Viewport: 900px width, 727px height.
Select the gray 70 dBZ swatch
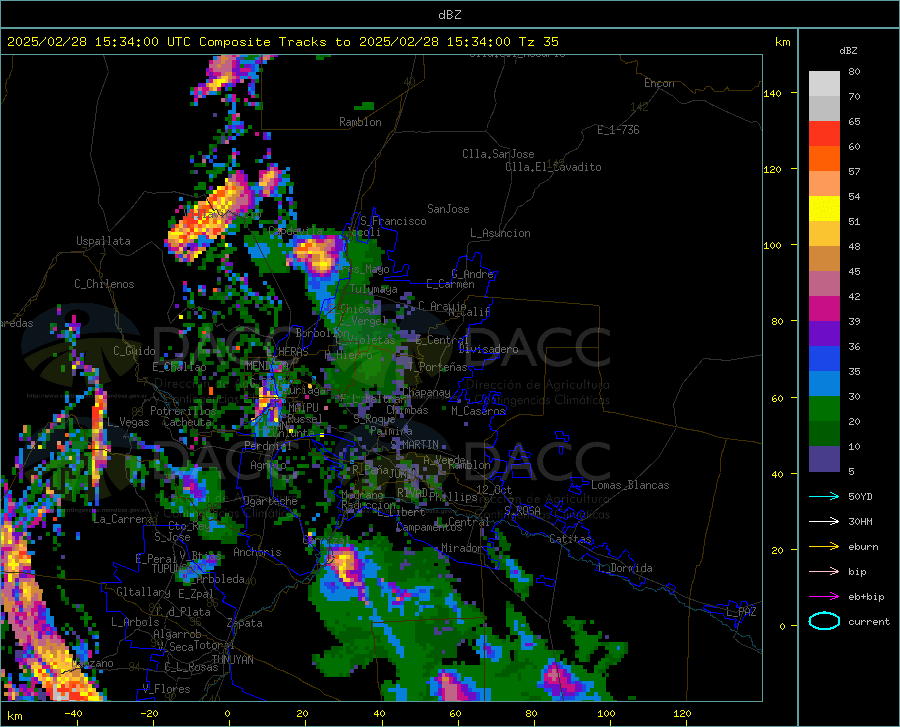pyautogui.click(x=824, y=108)
